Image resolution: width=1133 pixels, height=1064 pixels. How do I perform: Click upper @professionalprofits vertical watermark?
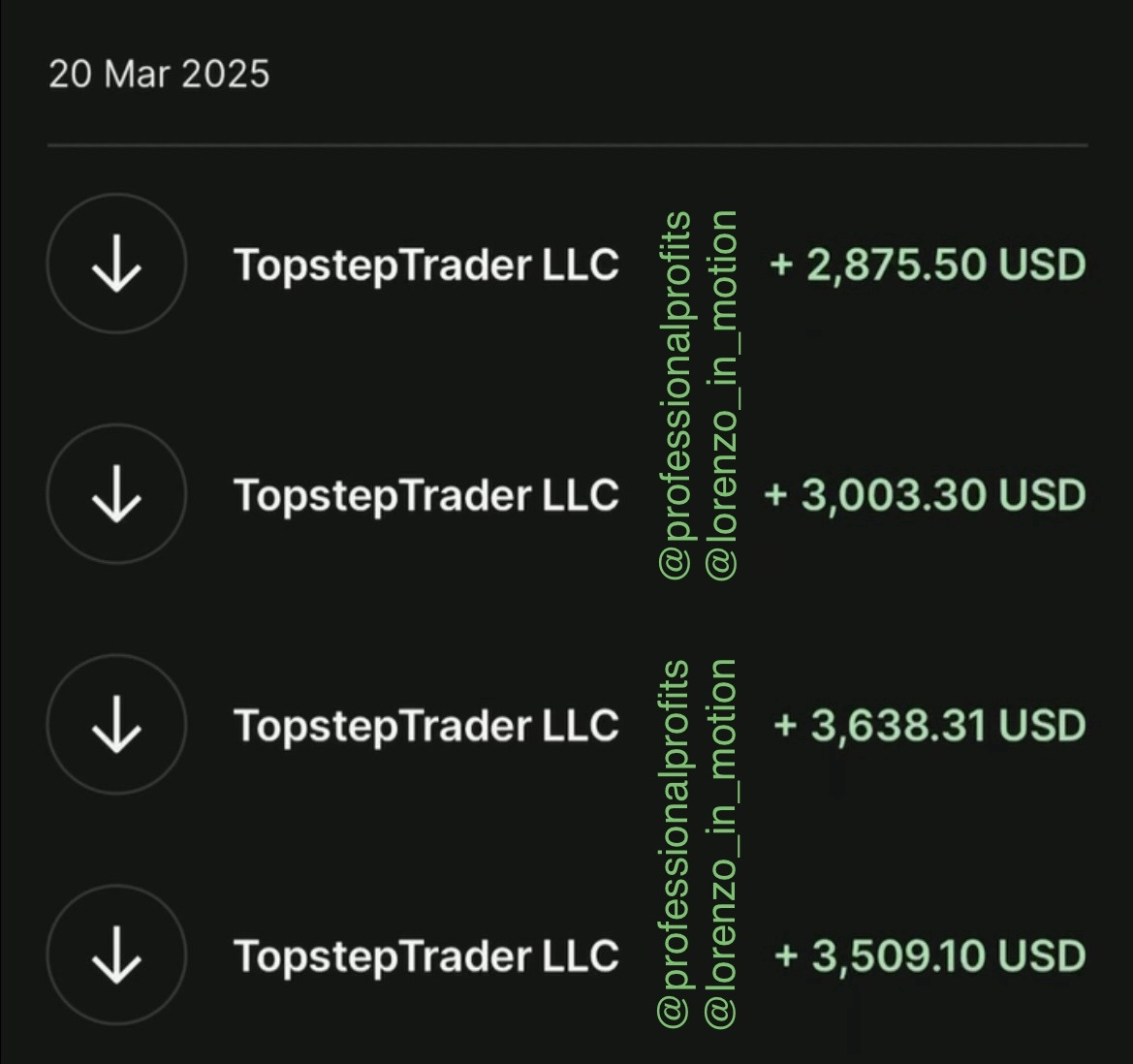pos(676,395)
